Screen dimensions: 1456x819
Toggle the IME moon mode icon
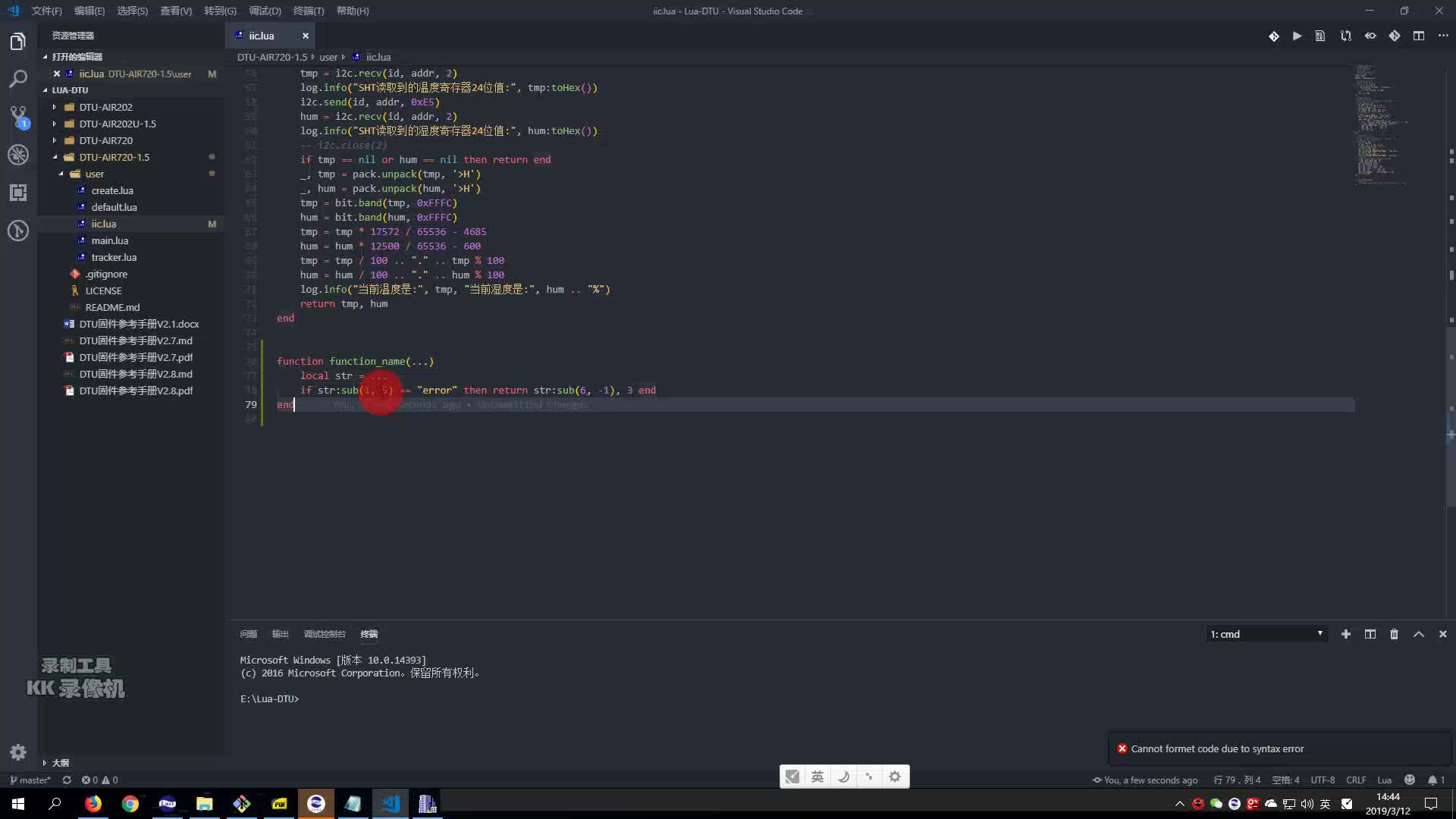(843, 777)
